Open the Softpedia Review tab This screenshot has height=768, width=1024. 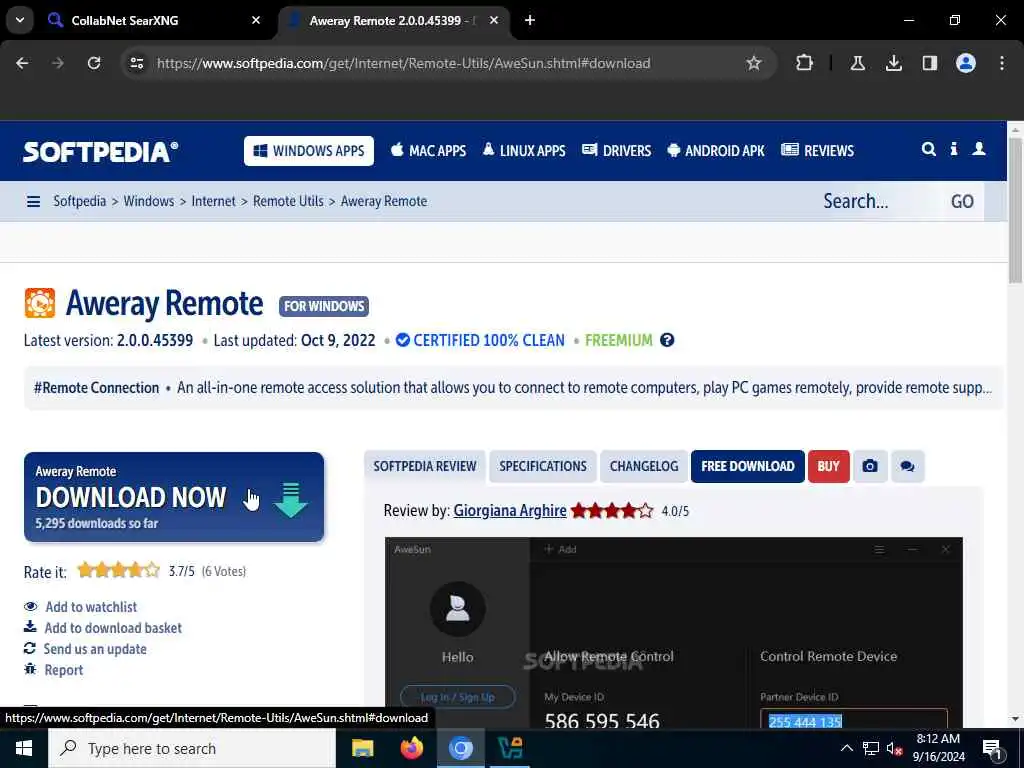[x=424, y=466]
